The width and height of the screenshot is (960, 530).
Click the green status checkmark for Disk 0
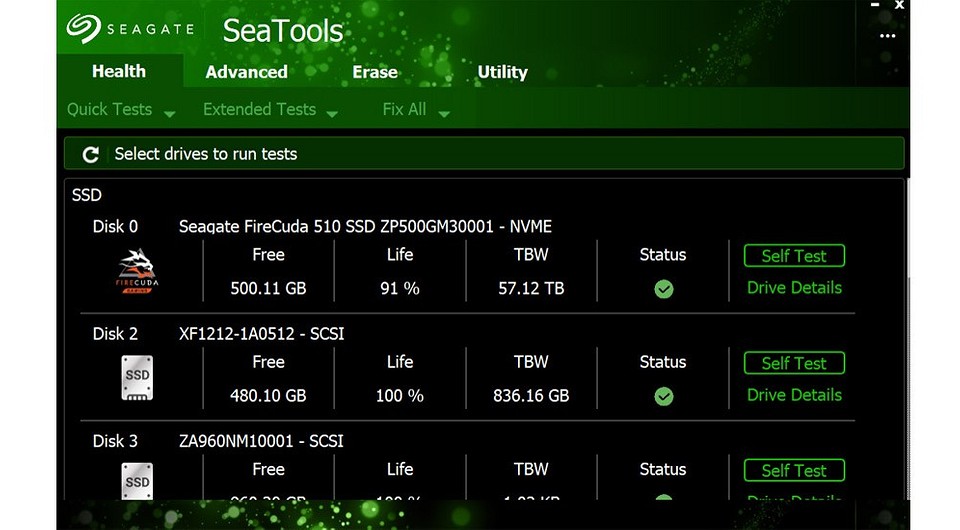(x=664, y=289)
